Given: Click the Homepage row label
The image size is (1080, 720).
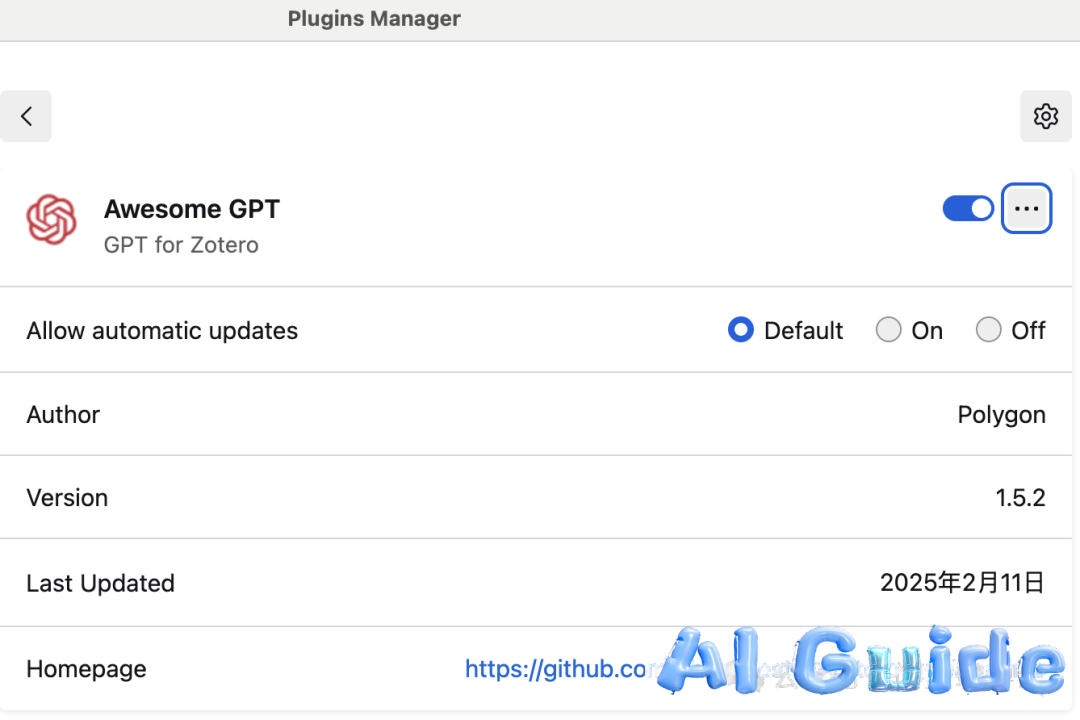Looking at the screenshot, I should 86,669.
